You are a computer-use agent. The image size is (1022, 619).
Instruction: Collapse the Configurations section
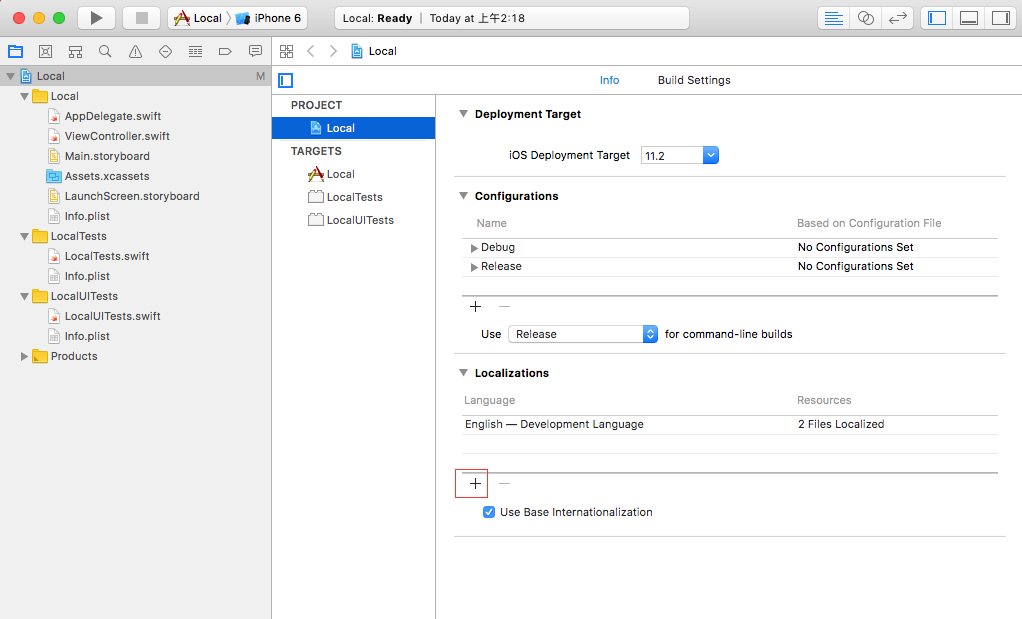tap(463, 196)
